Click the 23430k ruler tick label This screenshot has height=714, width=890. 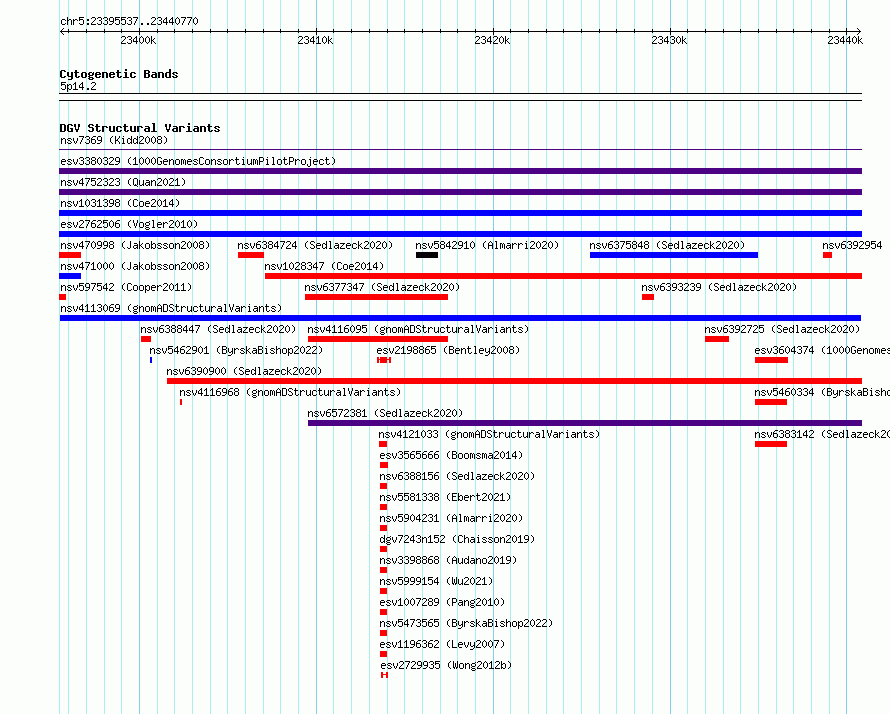point(669,40)
